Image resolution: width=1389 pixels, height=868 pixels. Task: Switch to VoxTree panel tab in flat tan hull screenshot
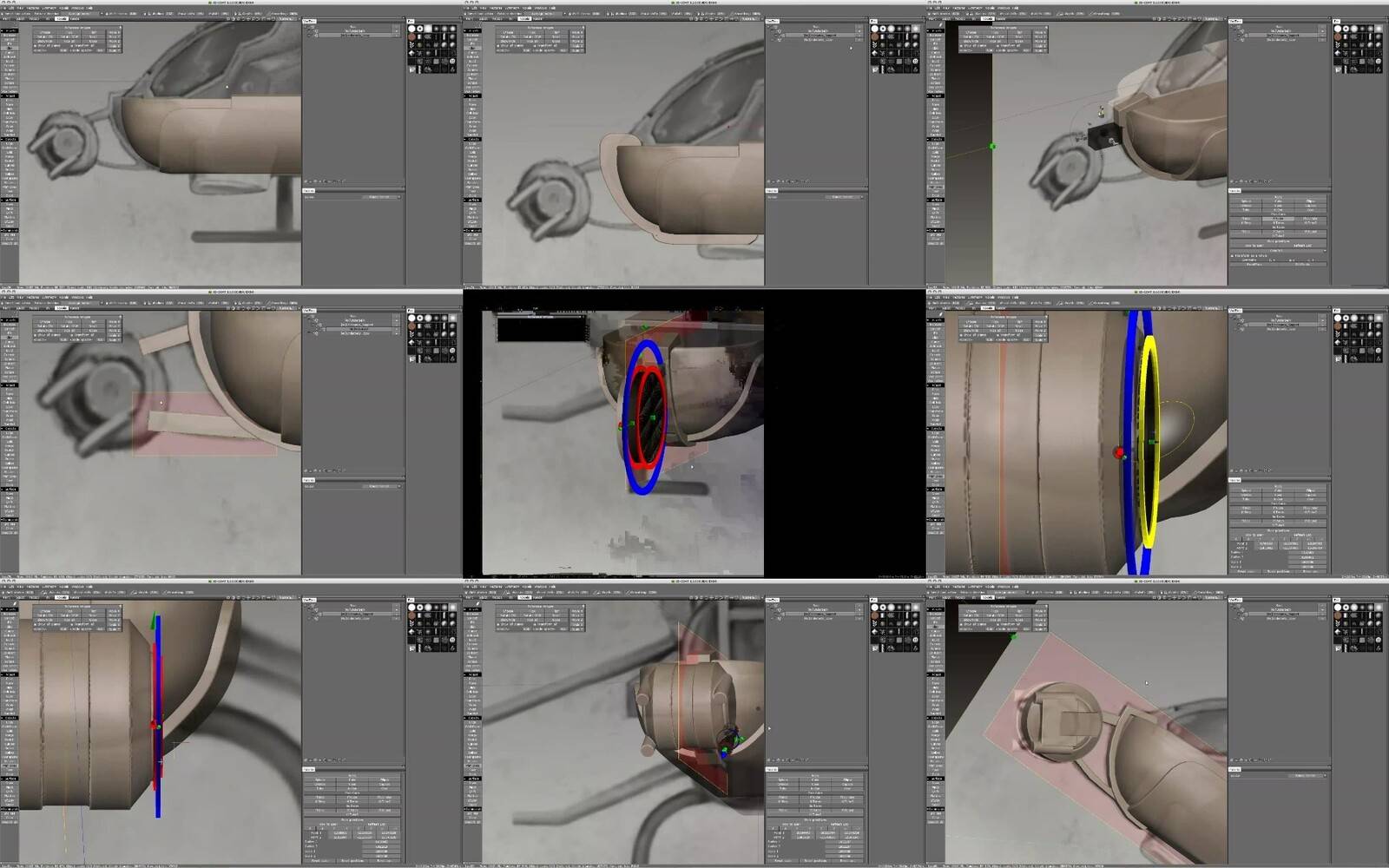pyautogui.click(x=308, y=21)
